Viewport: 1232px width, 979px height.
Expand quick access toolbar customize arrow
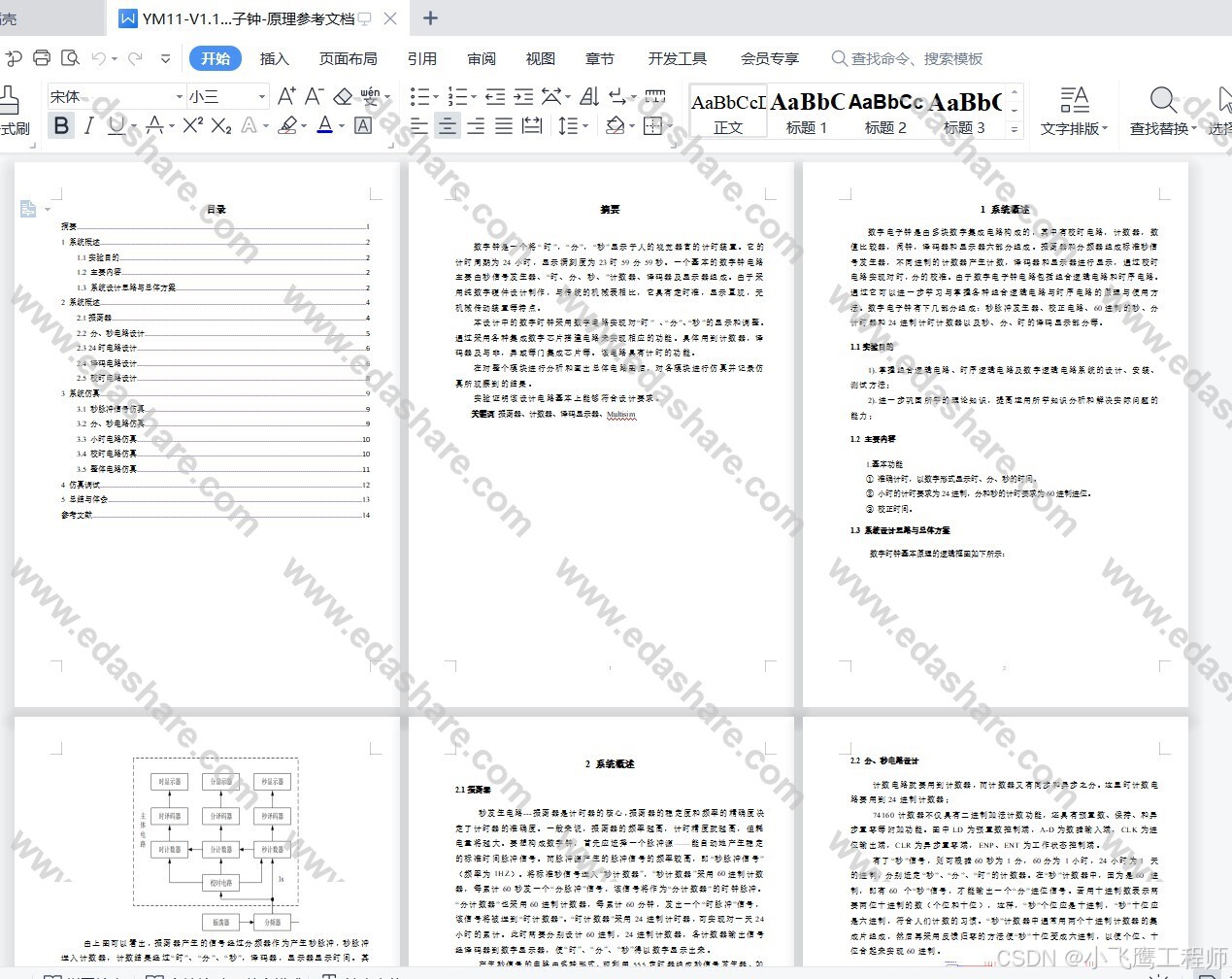tap(165, 58)
